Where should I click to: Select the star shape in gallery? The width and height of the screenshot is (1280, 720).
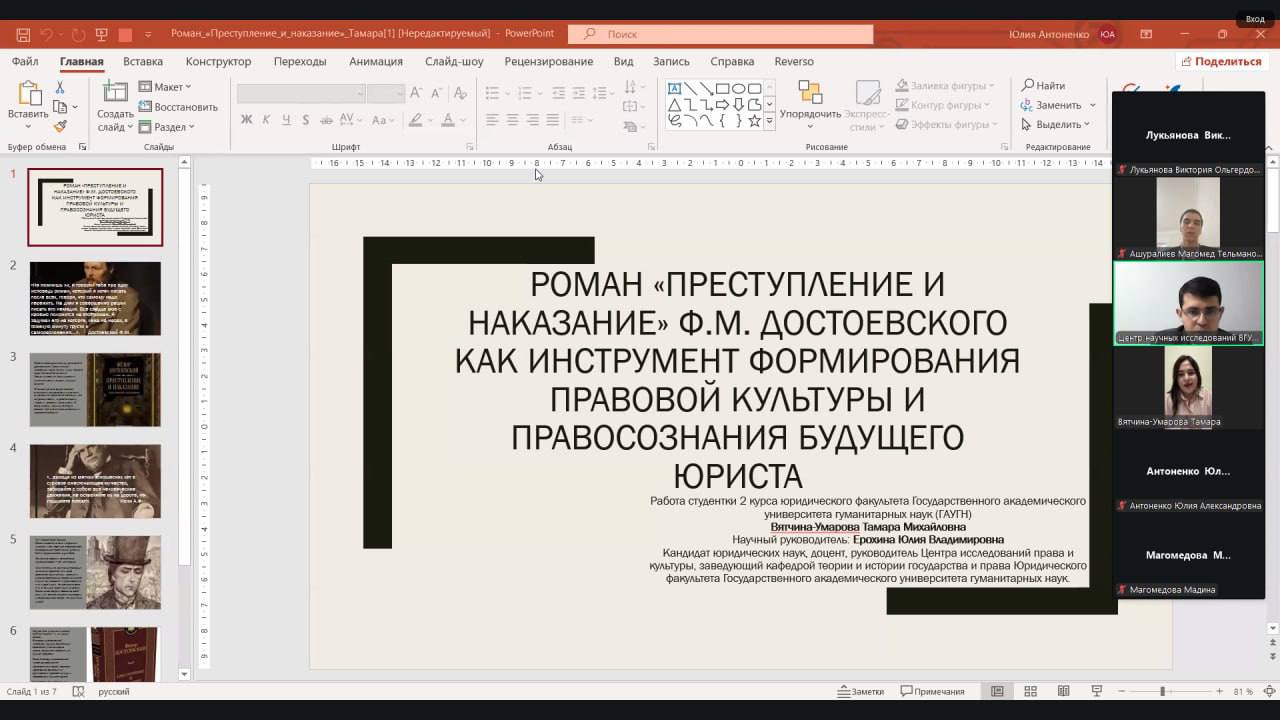tap(755, 120)
